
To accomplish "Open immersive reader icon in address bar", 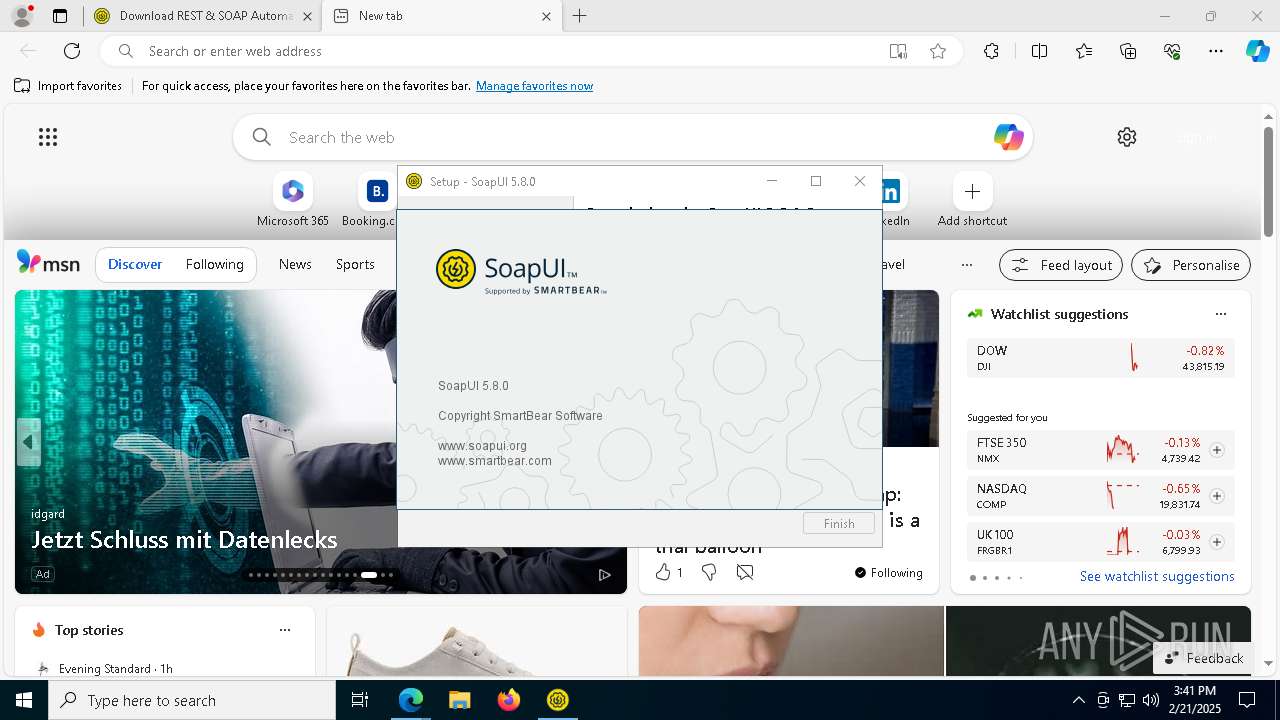I will 898,51.
